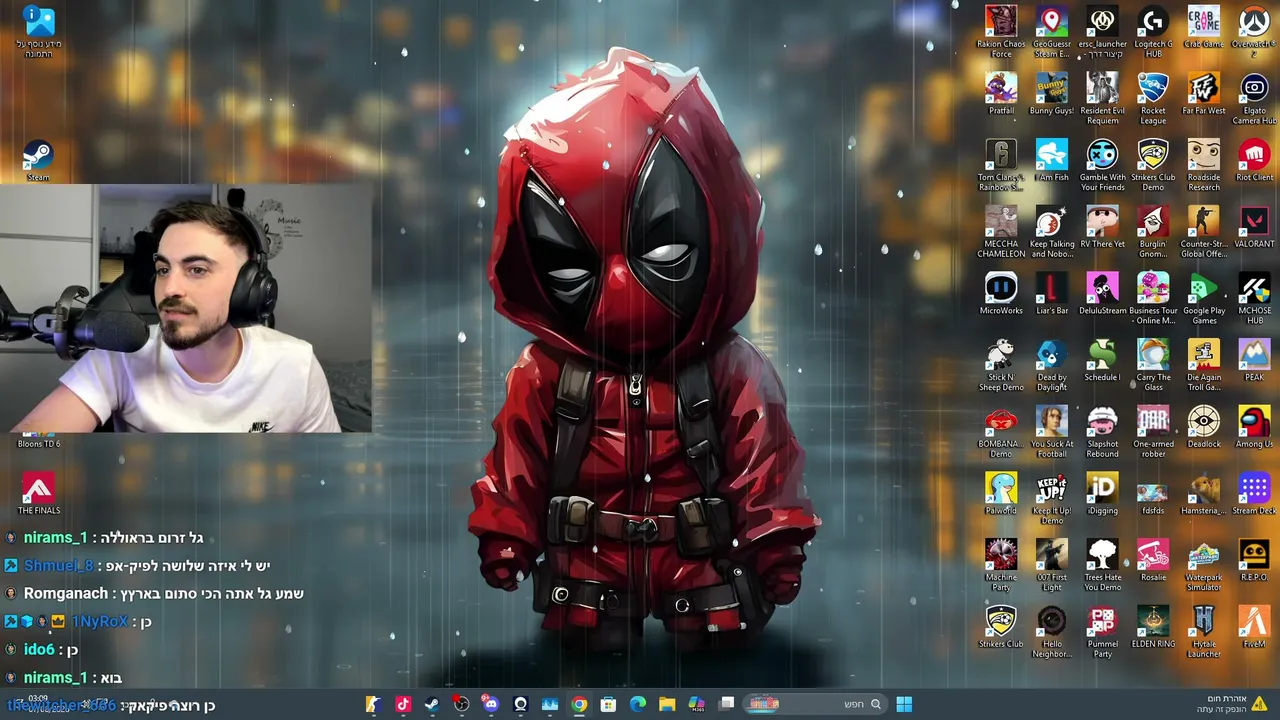Select the Carry The Glass shortcut
Image resolution: width=1280 pixels, height=720 pixels.
(1153, 365)
